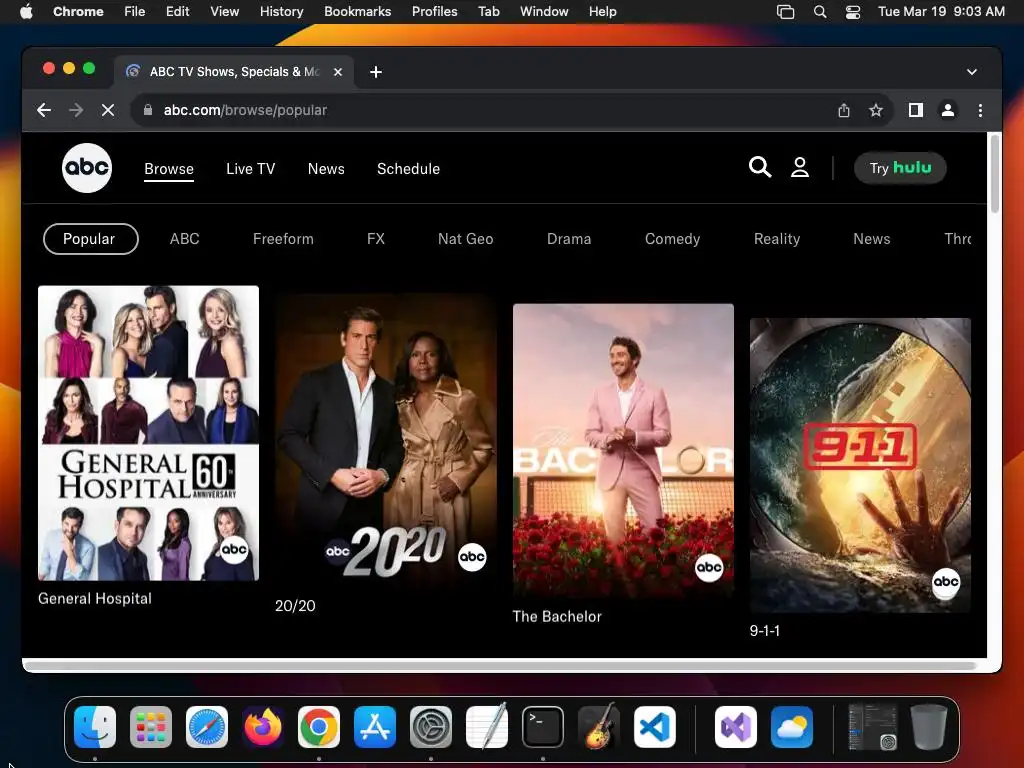Select the Popular category pill
This screenshot has width=1024, height=768.
[90, 239]
